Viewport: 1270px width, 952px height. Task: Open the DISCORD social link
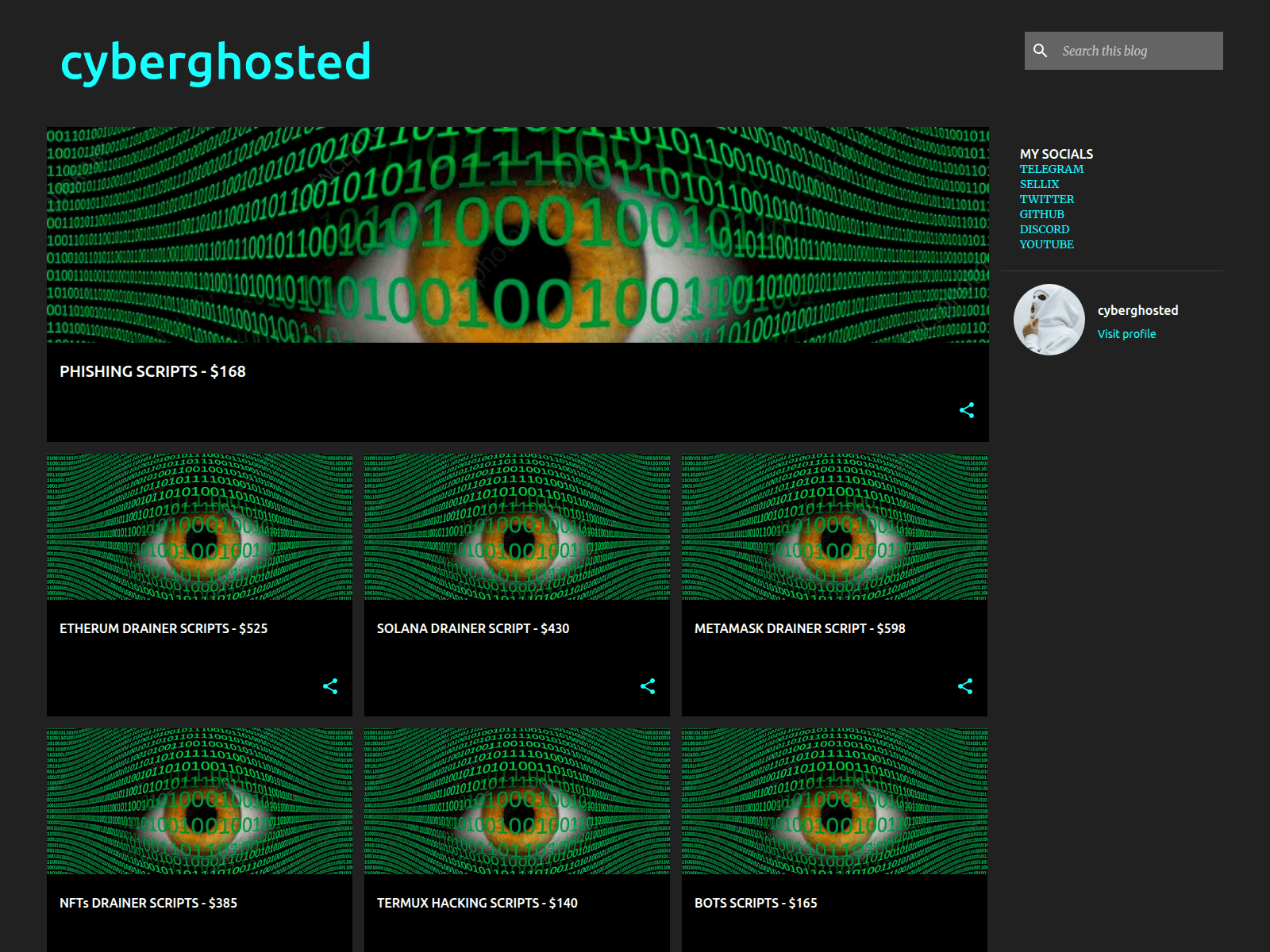tap(1044, 229)
